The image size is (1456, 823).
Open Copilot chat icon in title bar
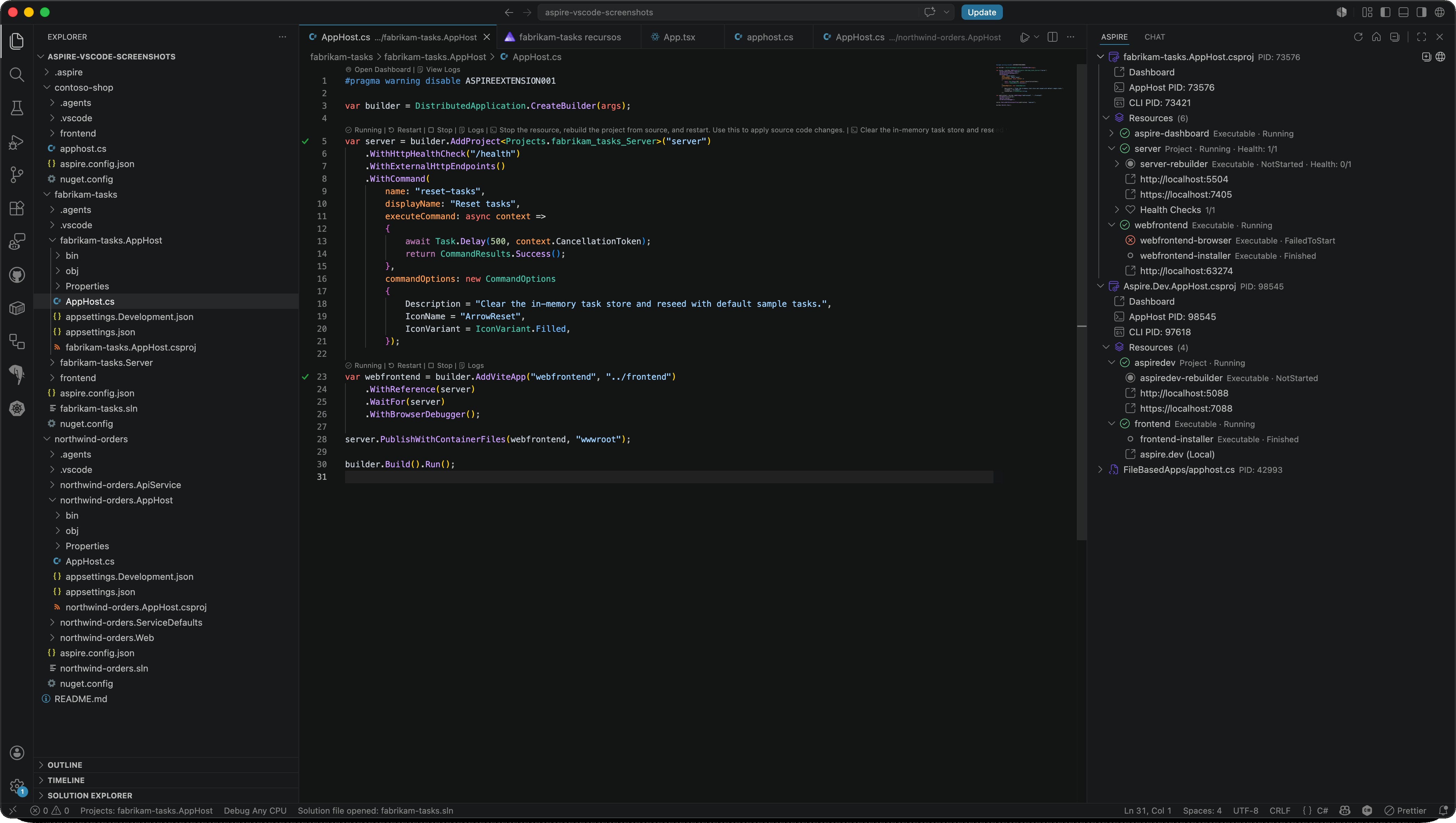click(x=930, y=13)
